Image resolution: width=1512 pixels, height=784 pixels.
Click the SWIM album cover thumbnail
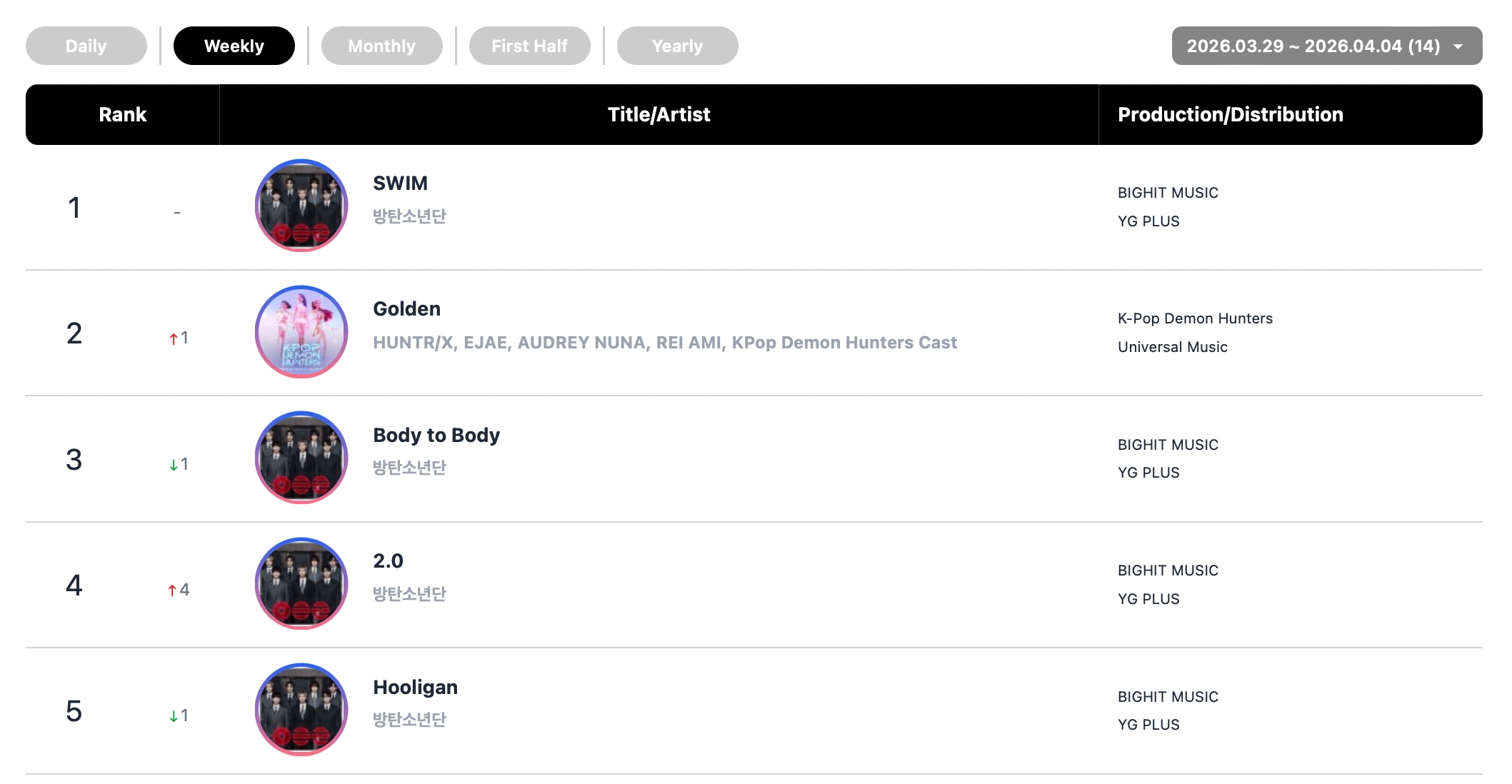coord(301,206)
